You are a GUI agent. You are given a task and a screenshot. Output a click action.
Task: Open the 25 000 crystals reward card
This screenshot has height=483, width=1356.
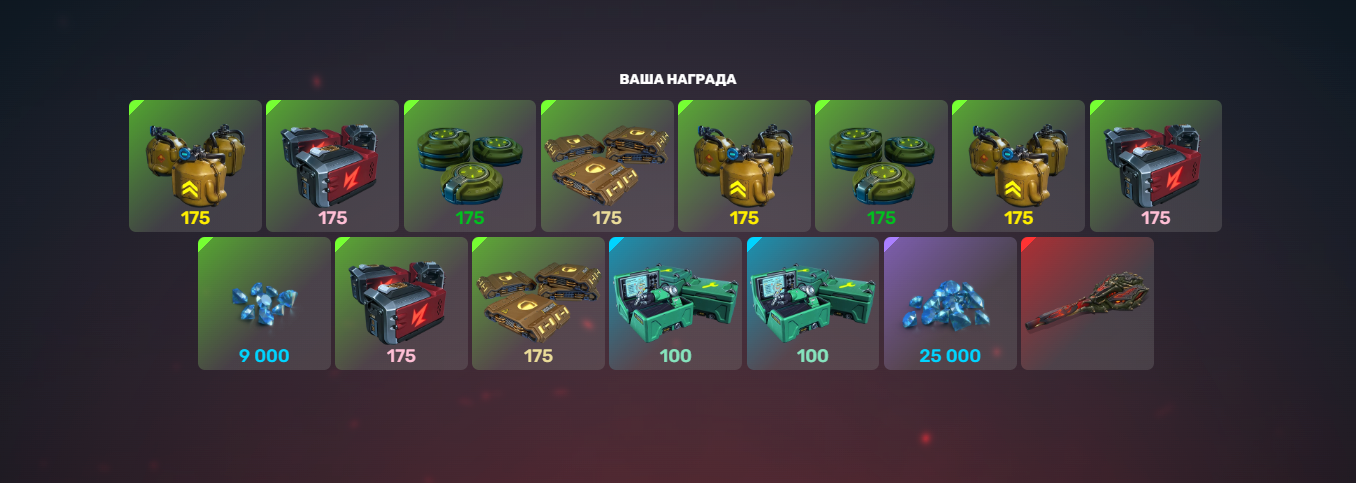tap(950, 303)
